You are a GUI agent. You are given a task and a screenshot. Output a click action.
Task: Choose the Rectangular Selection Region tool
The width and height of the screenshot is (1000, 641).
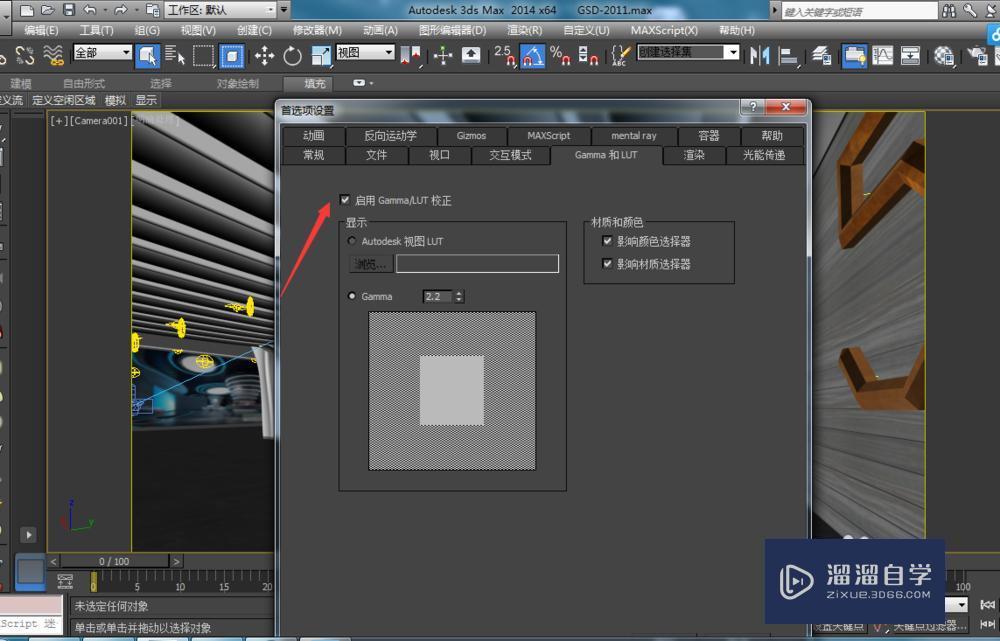[203, 55]
